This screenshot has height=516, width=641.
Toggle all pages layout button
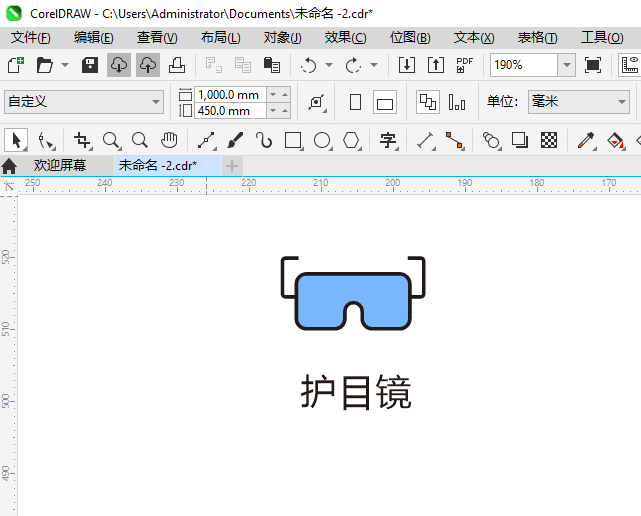(428, 102)
